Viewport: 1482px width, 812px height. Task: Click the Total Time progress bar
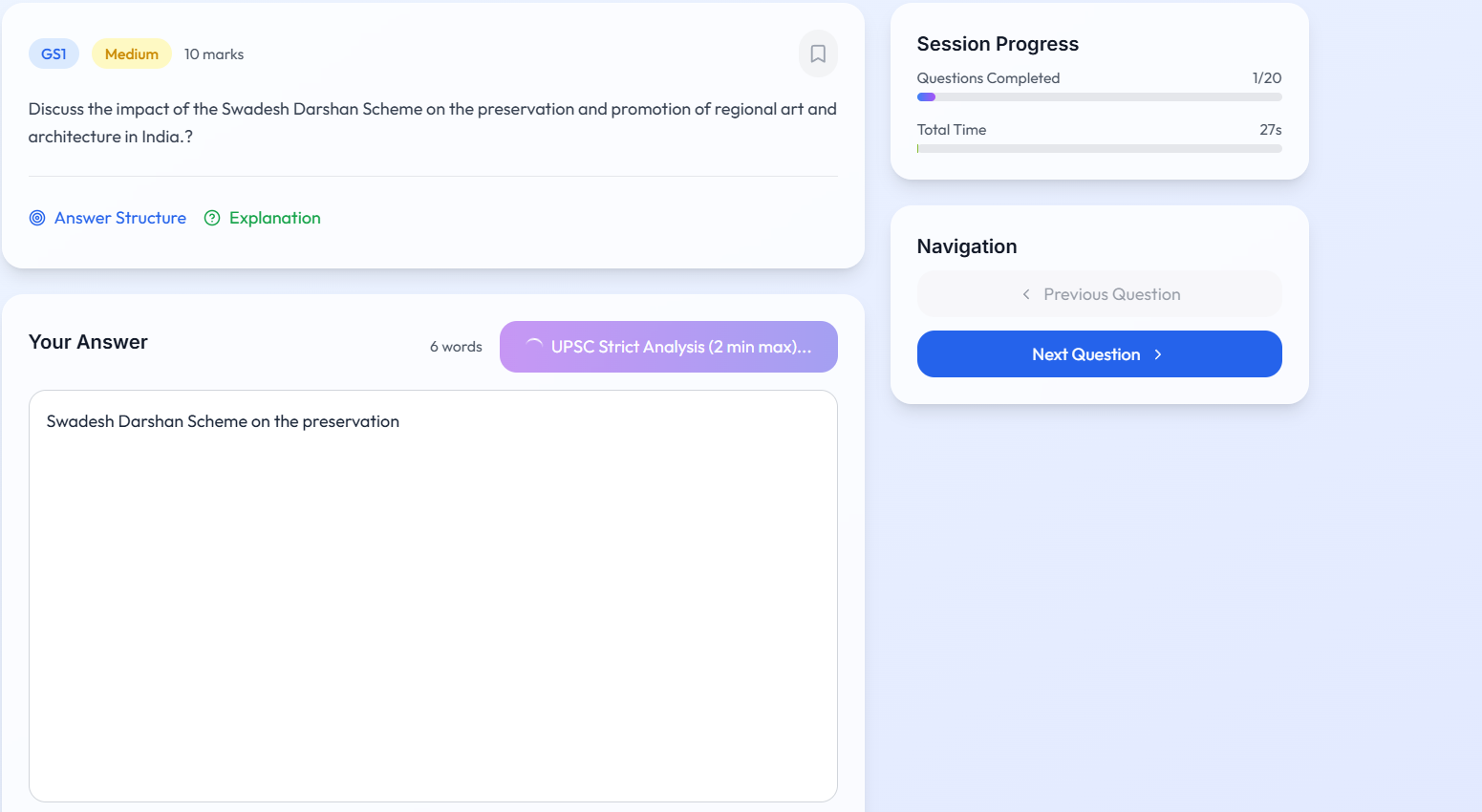click(1099, 148)
